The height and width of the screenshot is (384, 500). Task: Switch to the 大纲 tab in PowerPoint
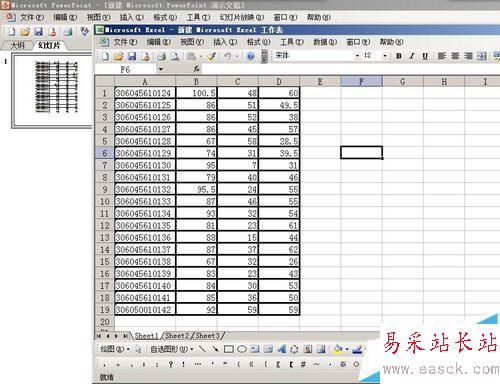point(18,45)
